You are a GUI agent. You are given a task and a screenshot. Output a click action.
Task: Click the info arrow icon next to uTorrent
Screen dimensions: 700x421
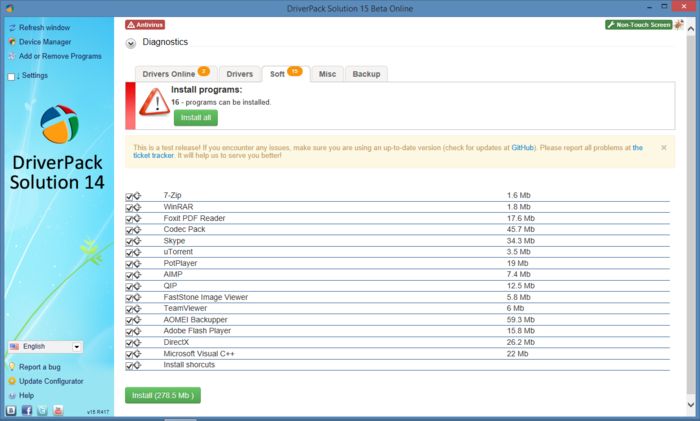[x=137, y=252]
